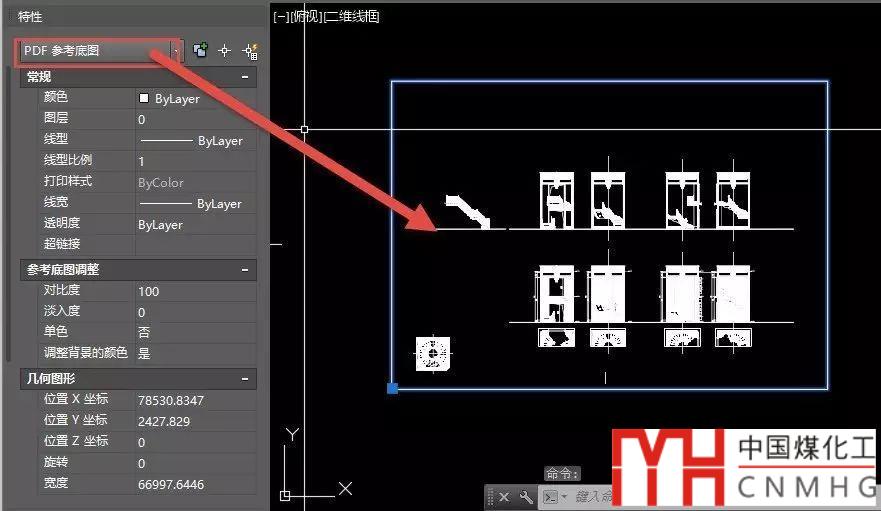881x511 pixels.
Task: Click the 图层 property label
Action: click(x=56, y=118)
